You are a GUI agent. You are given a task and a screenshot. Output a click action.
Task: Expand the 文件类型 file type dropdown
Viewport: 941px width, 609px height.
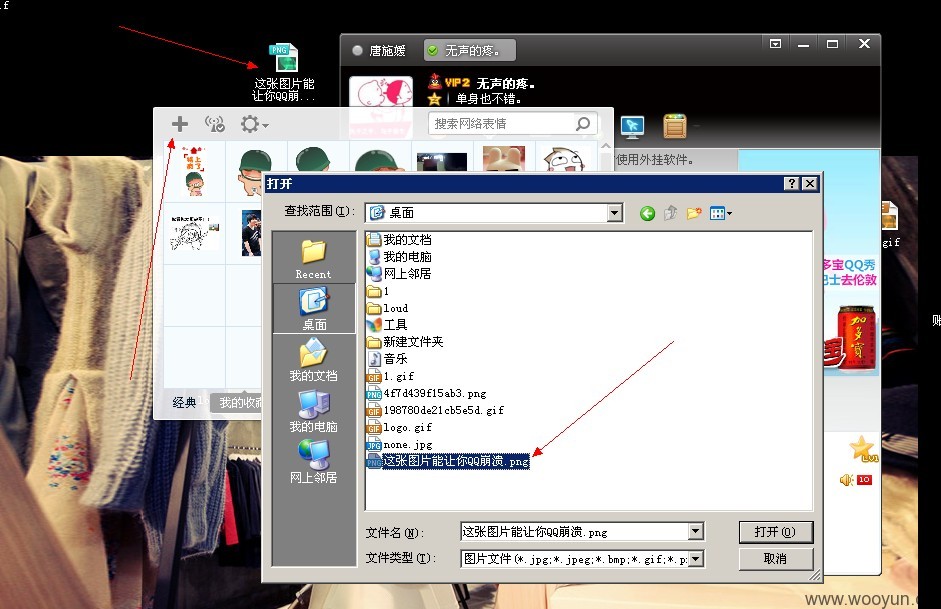coord(696,559)
